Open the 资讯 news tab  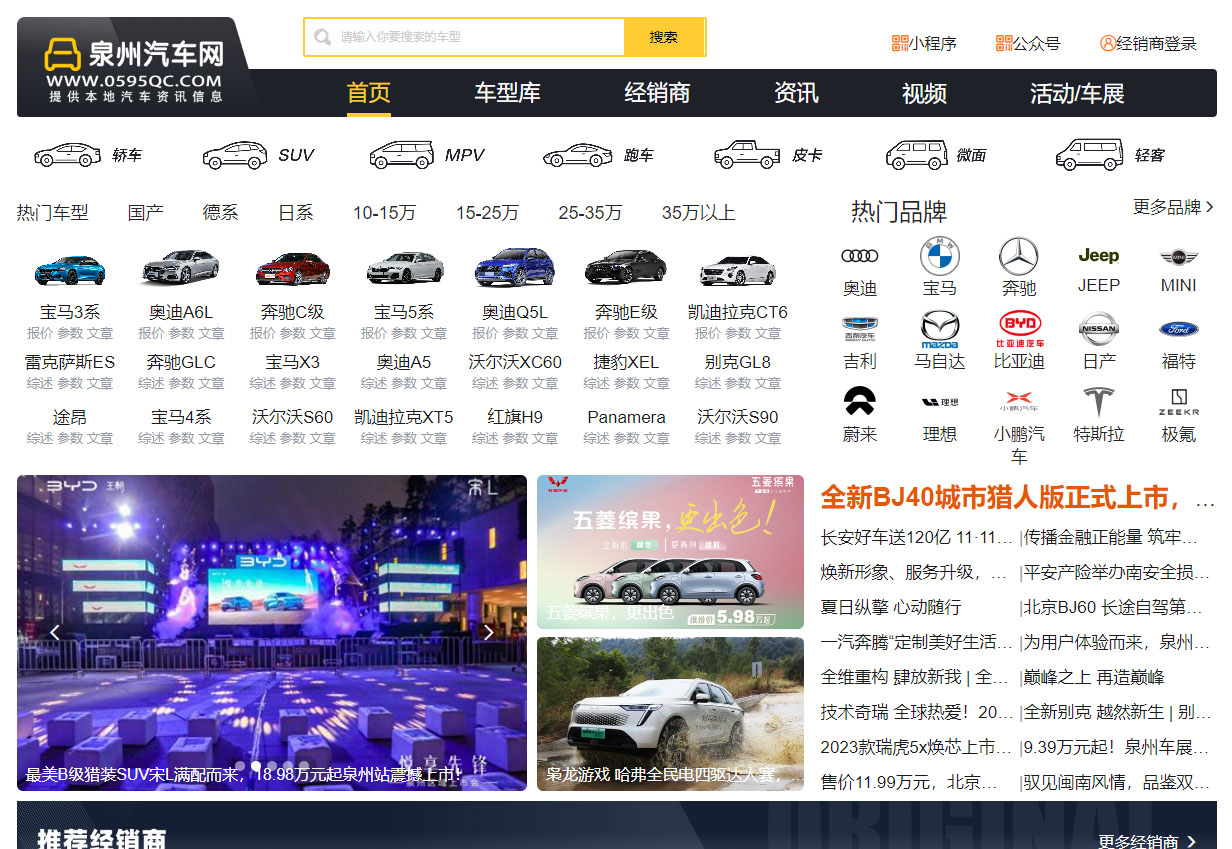pyautogui.click(x=796, y=93)
